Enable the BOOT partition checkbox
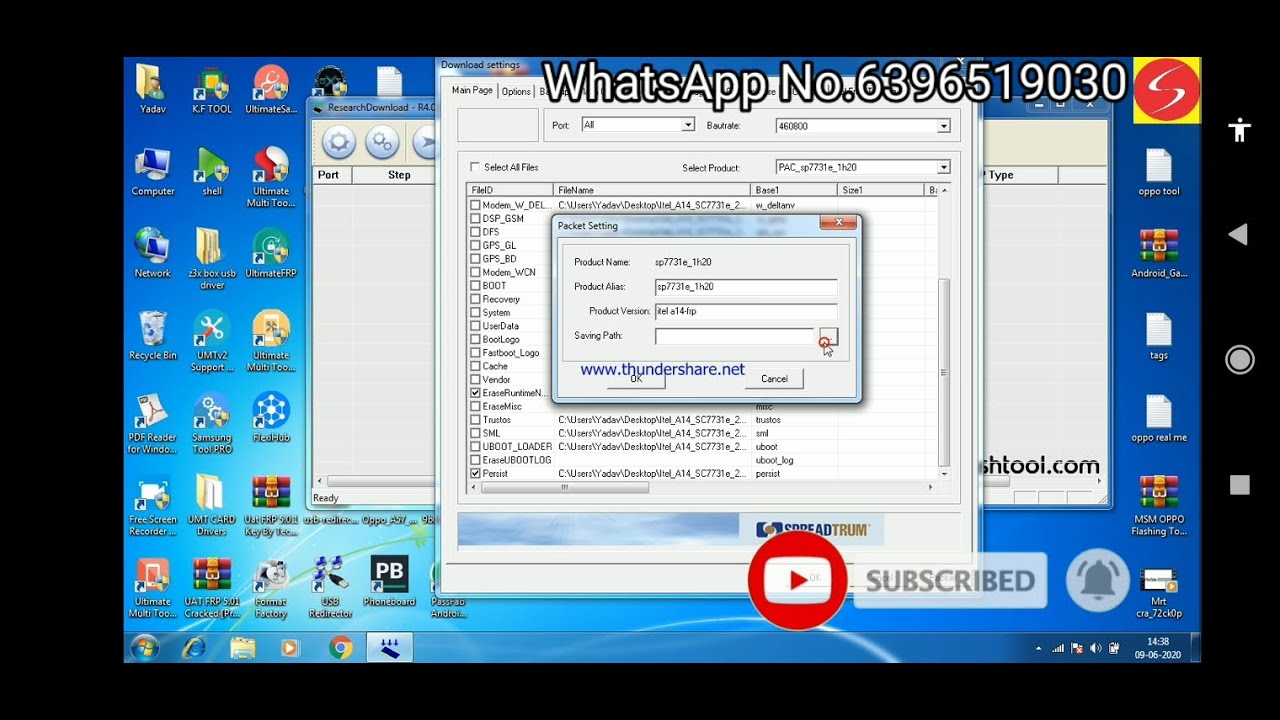 point(476,285)
